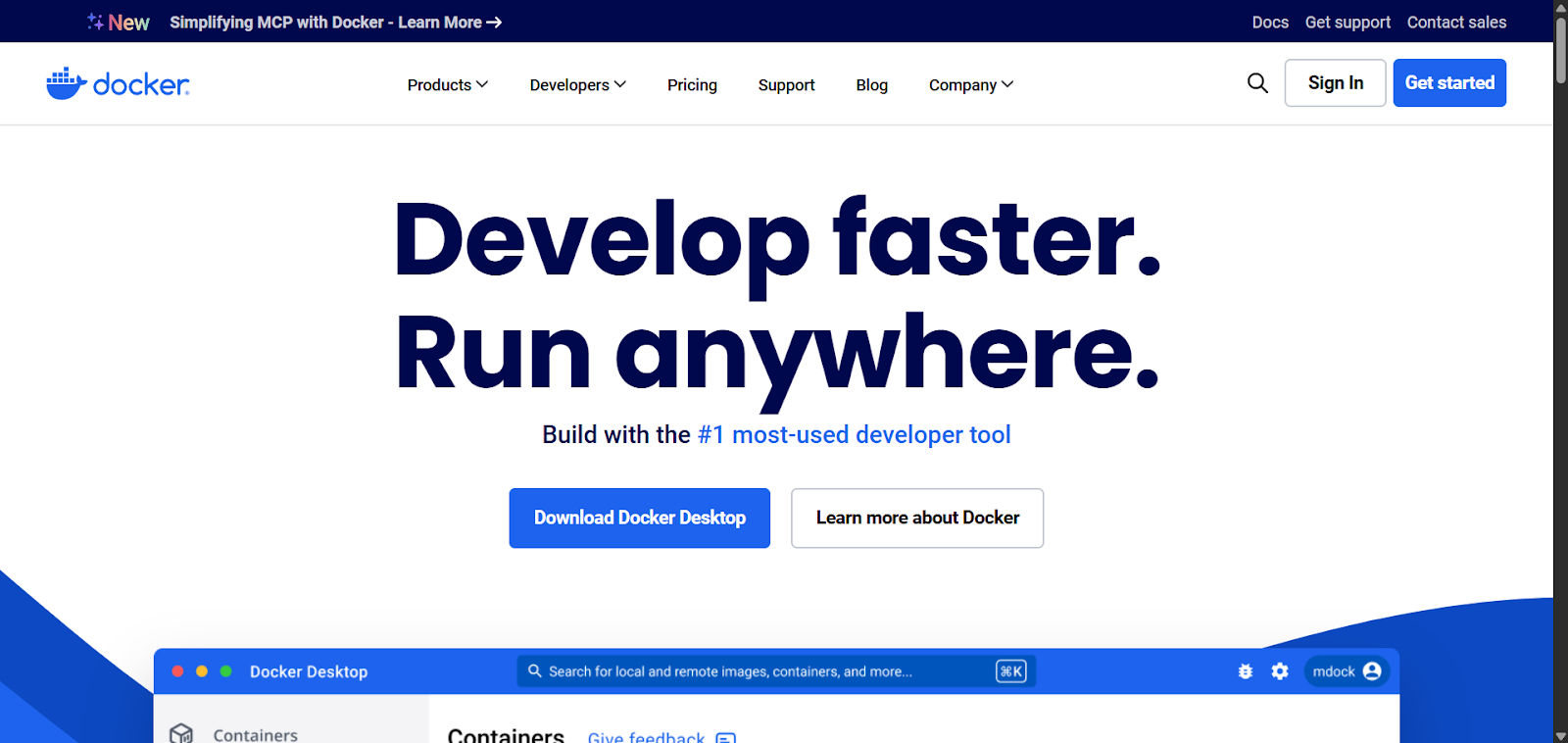Click the Docker Desktop search field
The height and width of the screenshot is (743, 1568).
coord(776,671)
